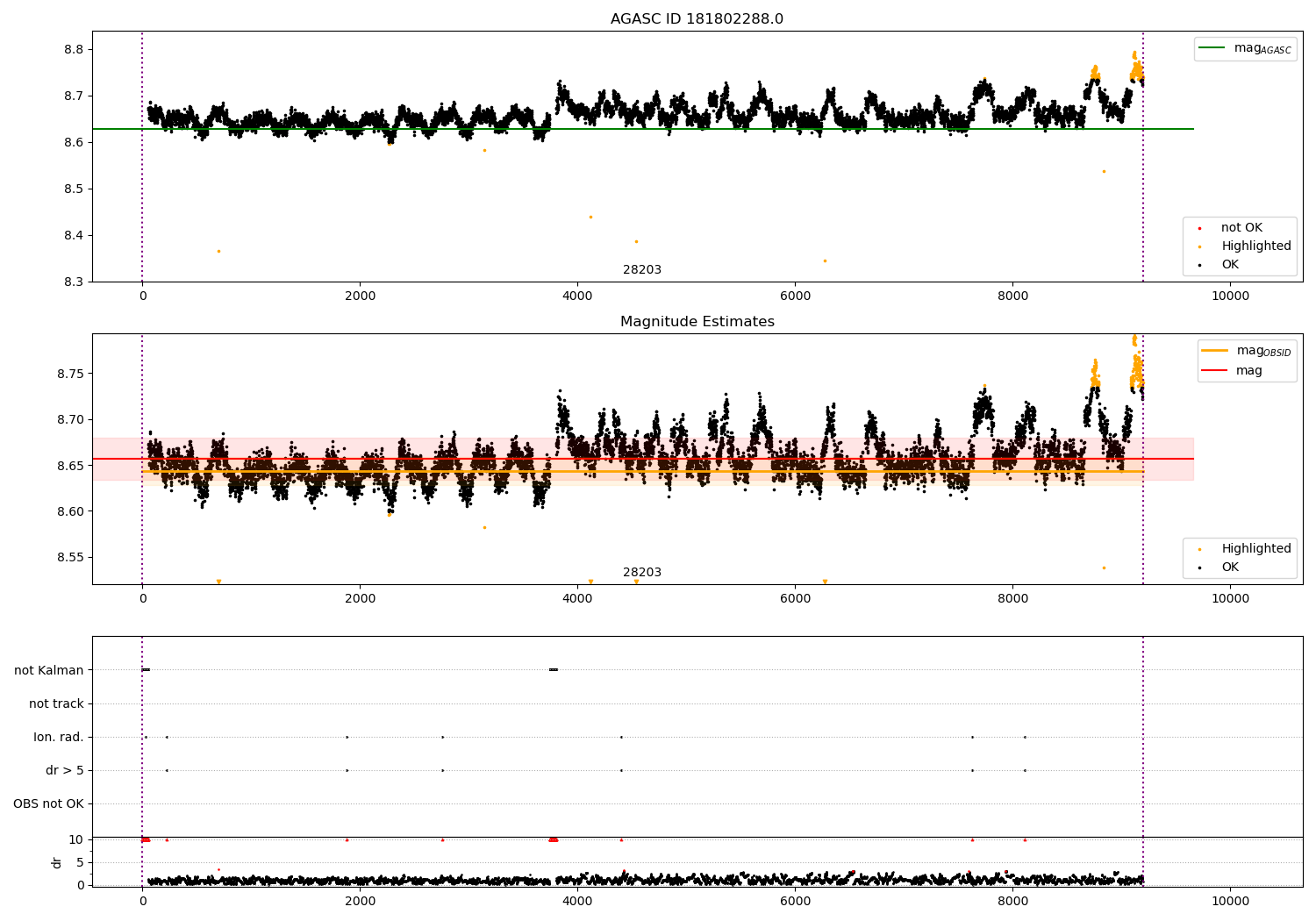Click the "OBS not OK" y-axis label
The image size is (1316, 921).
tap(48, 803)
